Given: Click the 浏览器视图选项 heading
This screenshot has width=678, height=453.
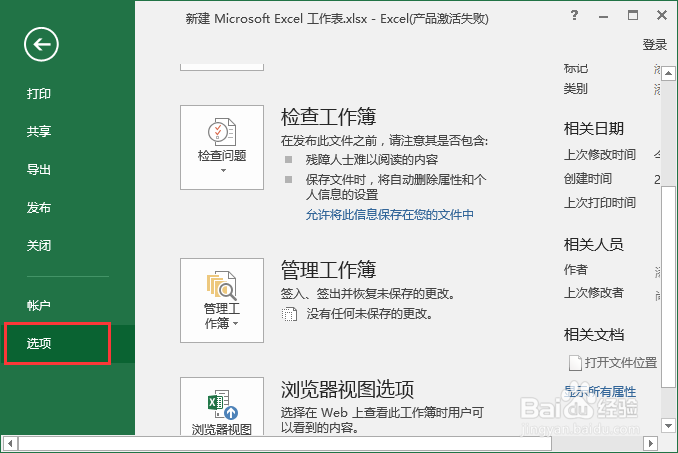Looking at the screenshot, I should pyautogui.click(x=348, y=389).
